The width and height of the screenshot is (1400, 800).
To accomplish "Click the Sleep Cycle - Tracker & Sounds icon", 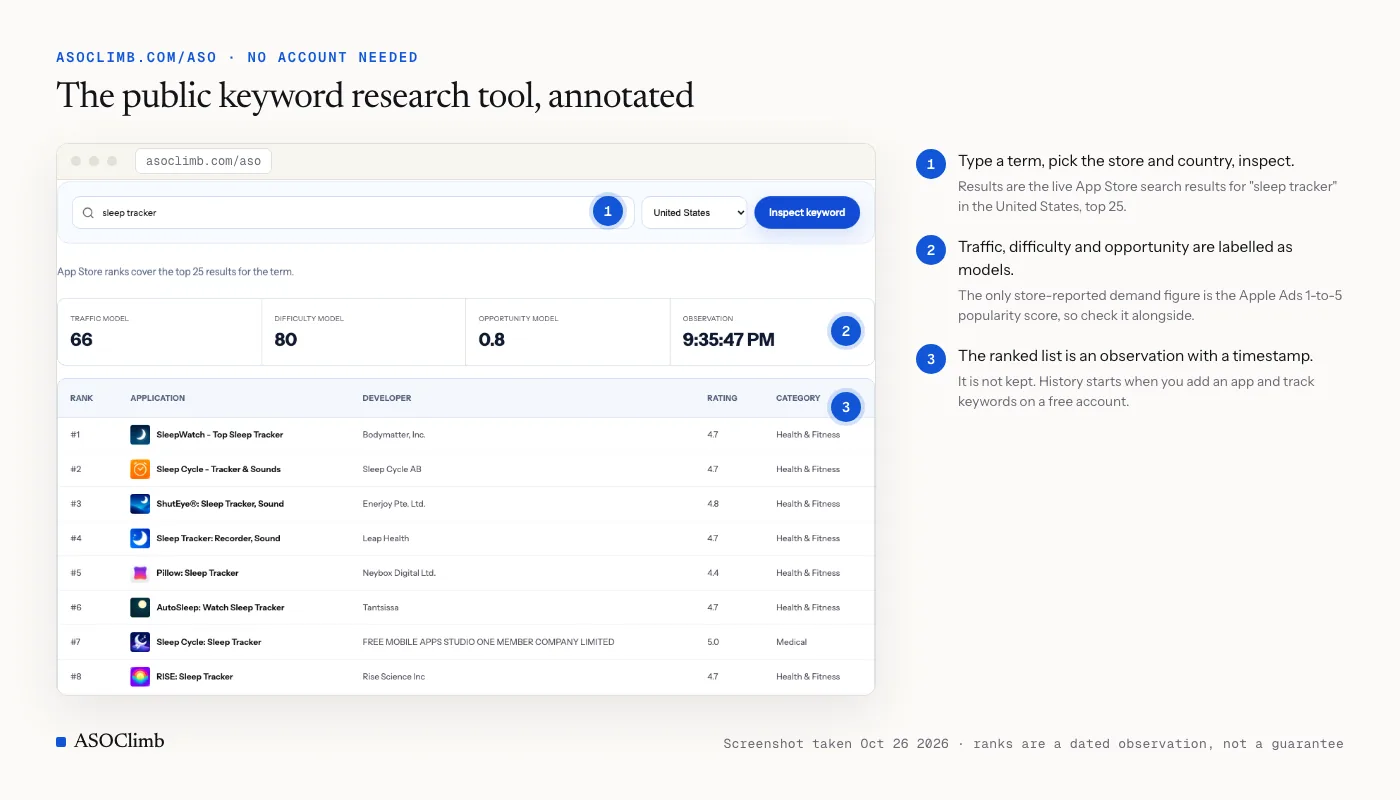I will click(x=140, y=469).
